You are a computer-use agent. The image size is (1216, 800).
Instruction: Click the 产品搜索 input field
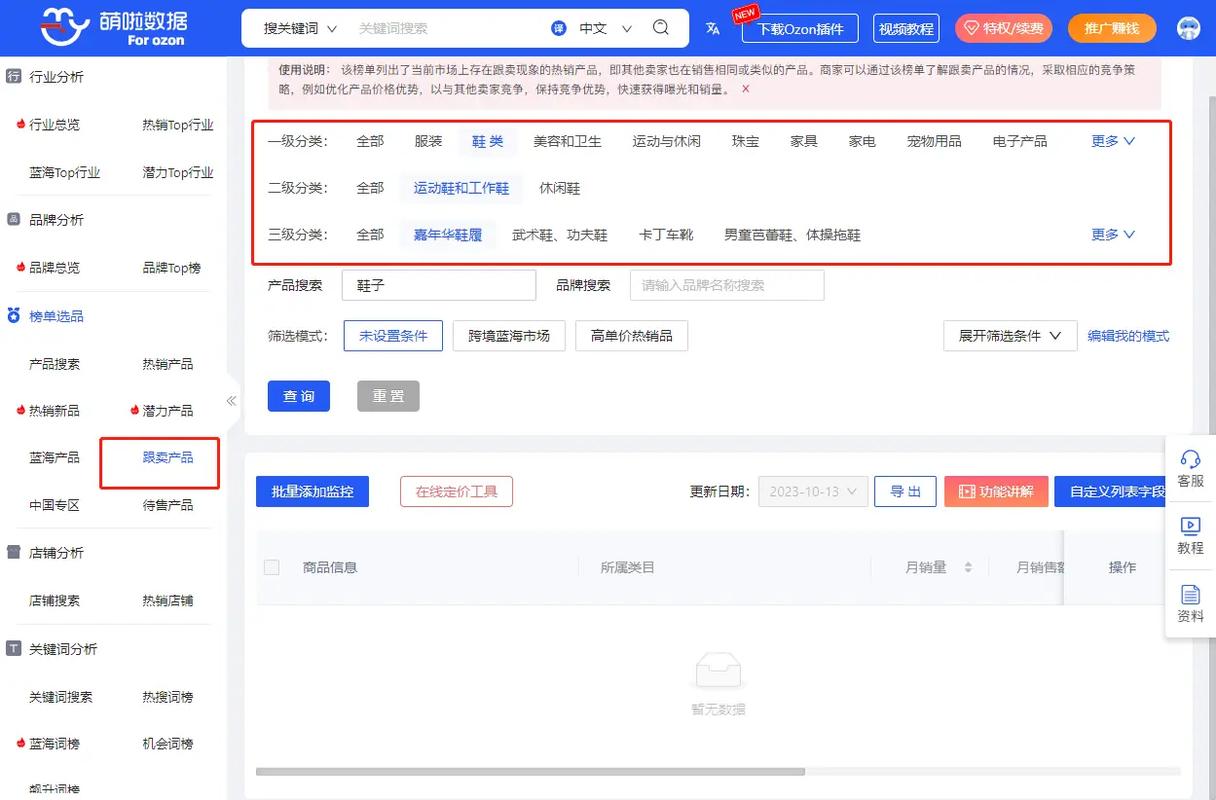(x=439, y=285)
